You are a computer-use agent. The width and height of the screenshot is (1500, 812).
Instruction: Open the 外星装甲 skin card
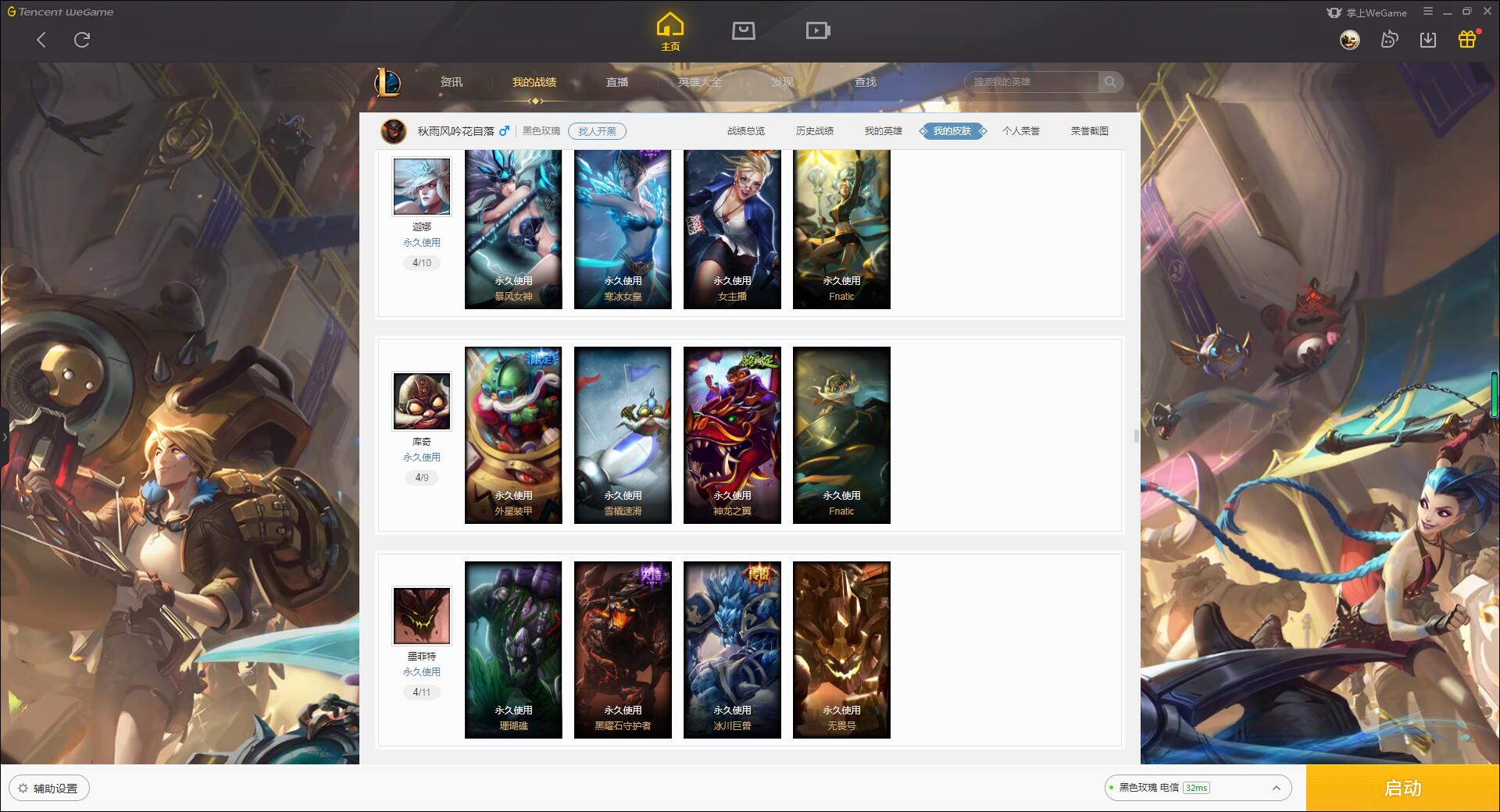(513, 435)
